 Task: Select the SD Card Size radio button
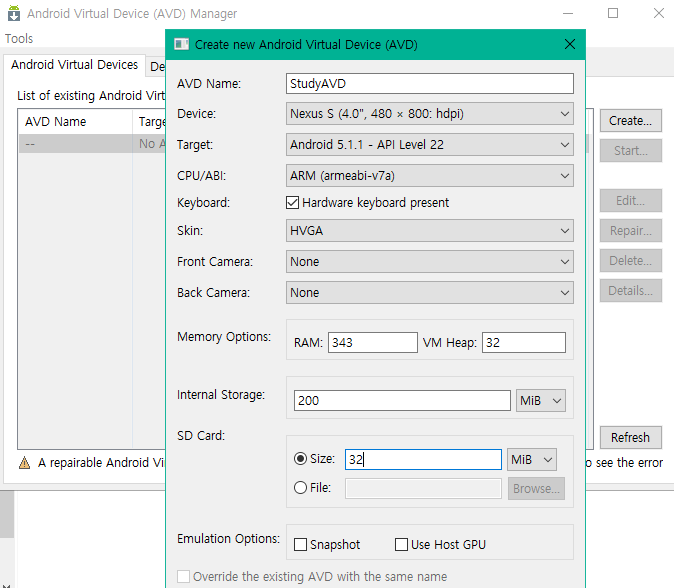(300, 459)
